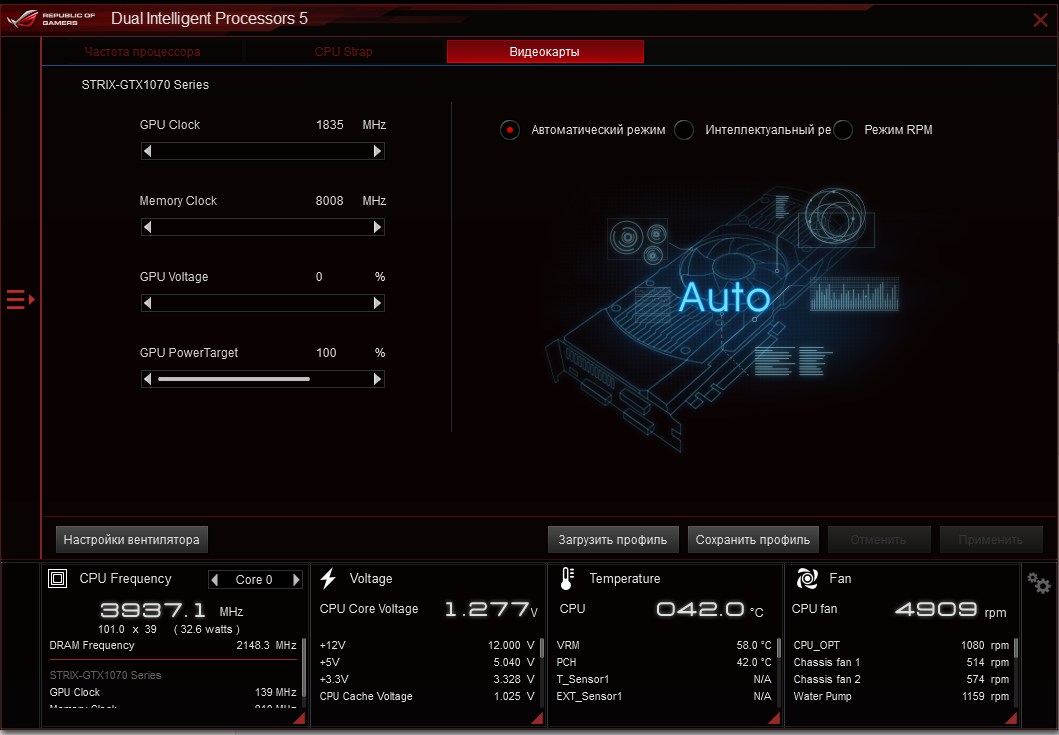
Task: Click the CPU Cache Voltage row
Action: click(x=427, y=696)
